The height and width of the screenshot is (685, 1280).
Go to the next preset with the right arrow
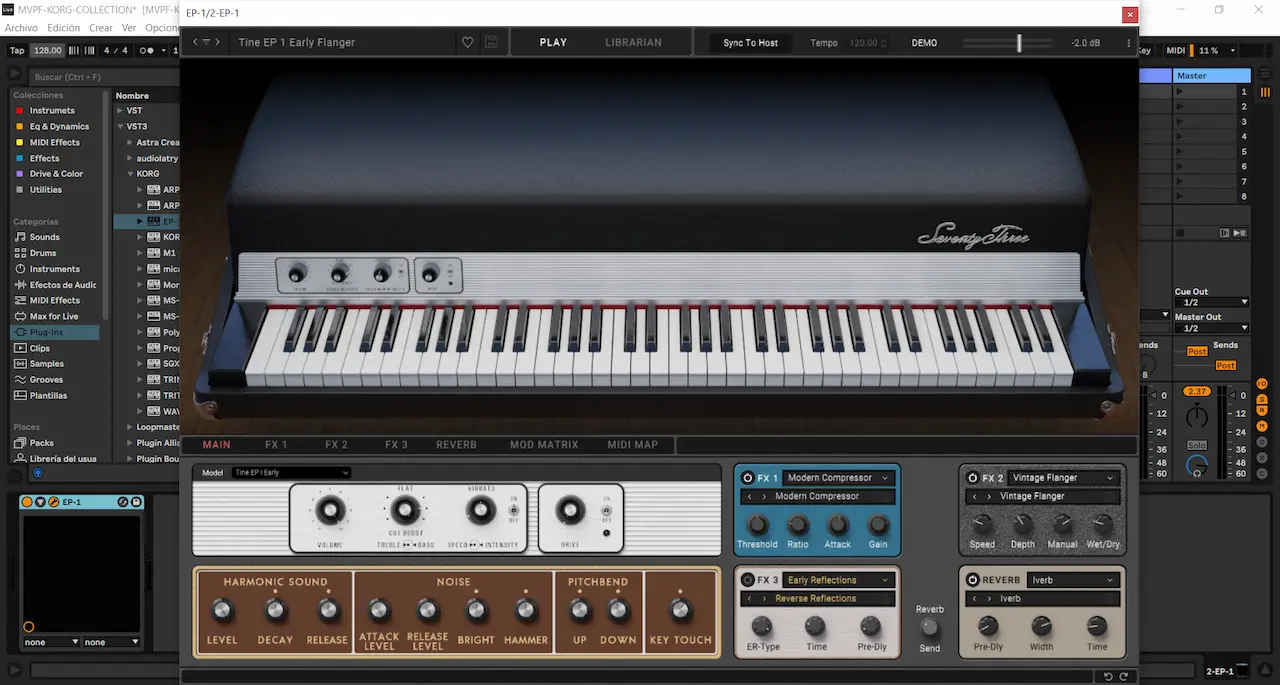[x=219, y=42]
